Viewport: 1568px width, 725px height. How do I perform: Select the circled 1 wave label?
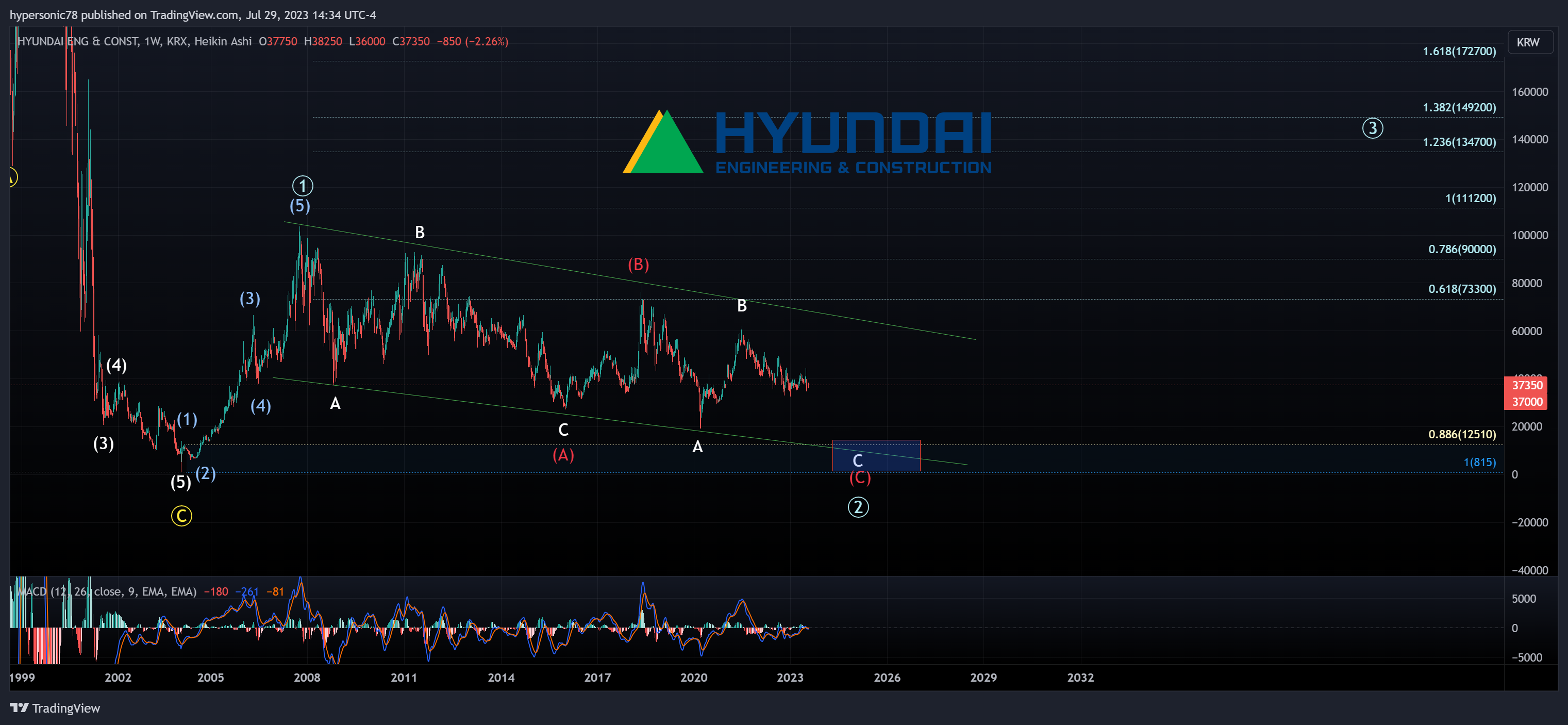pos(303,186)
